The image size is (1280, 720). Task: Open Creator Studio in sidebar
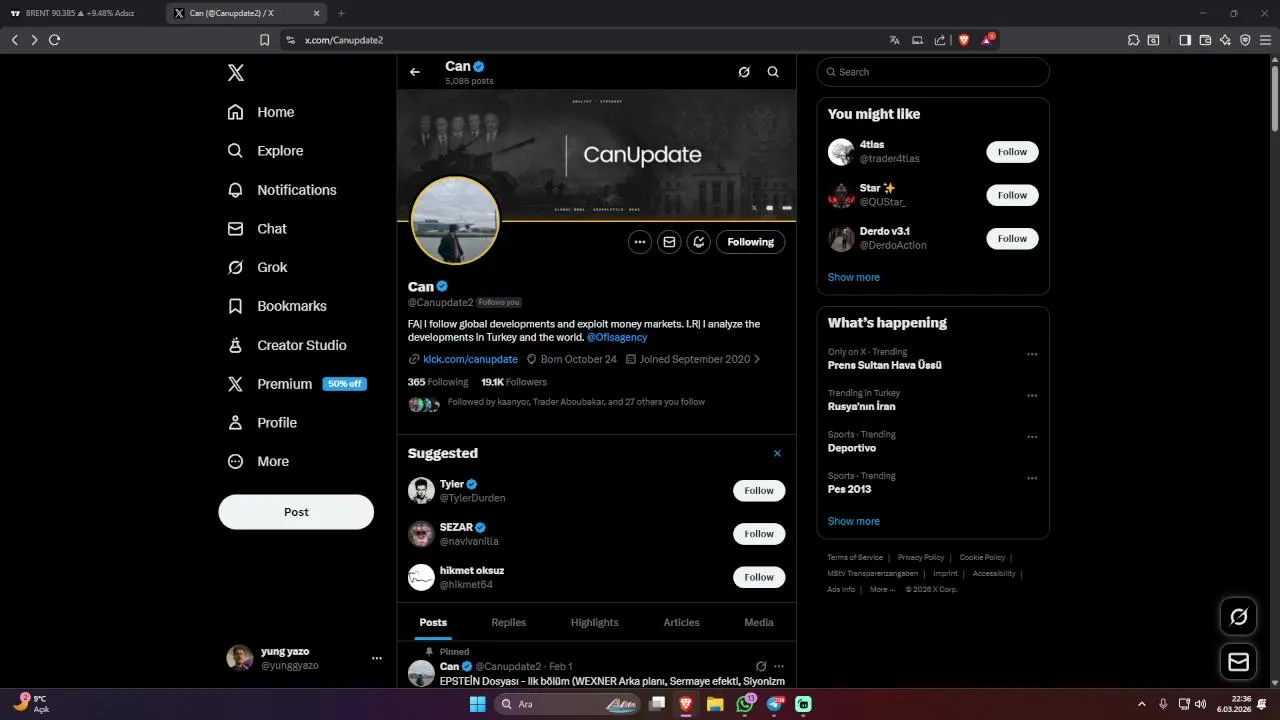click(286, 345)
